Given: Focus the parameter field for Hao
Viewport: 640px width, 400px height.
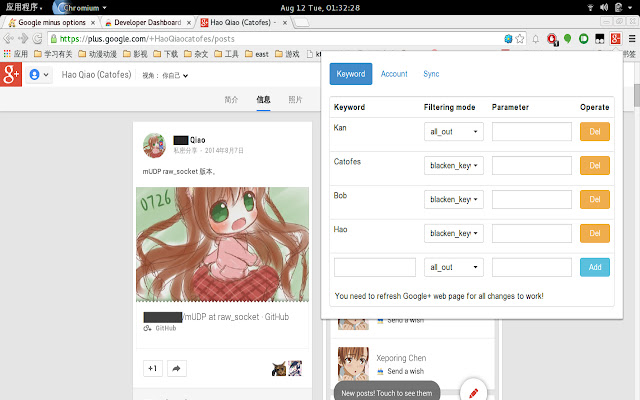Looking at the screenshot, I should [x=531, y=233].
